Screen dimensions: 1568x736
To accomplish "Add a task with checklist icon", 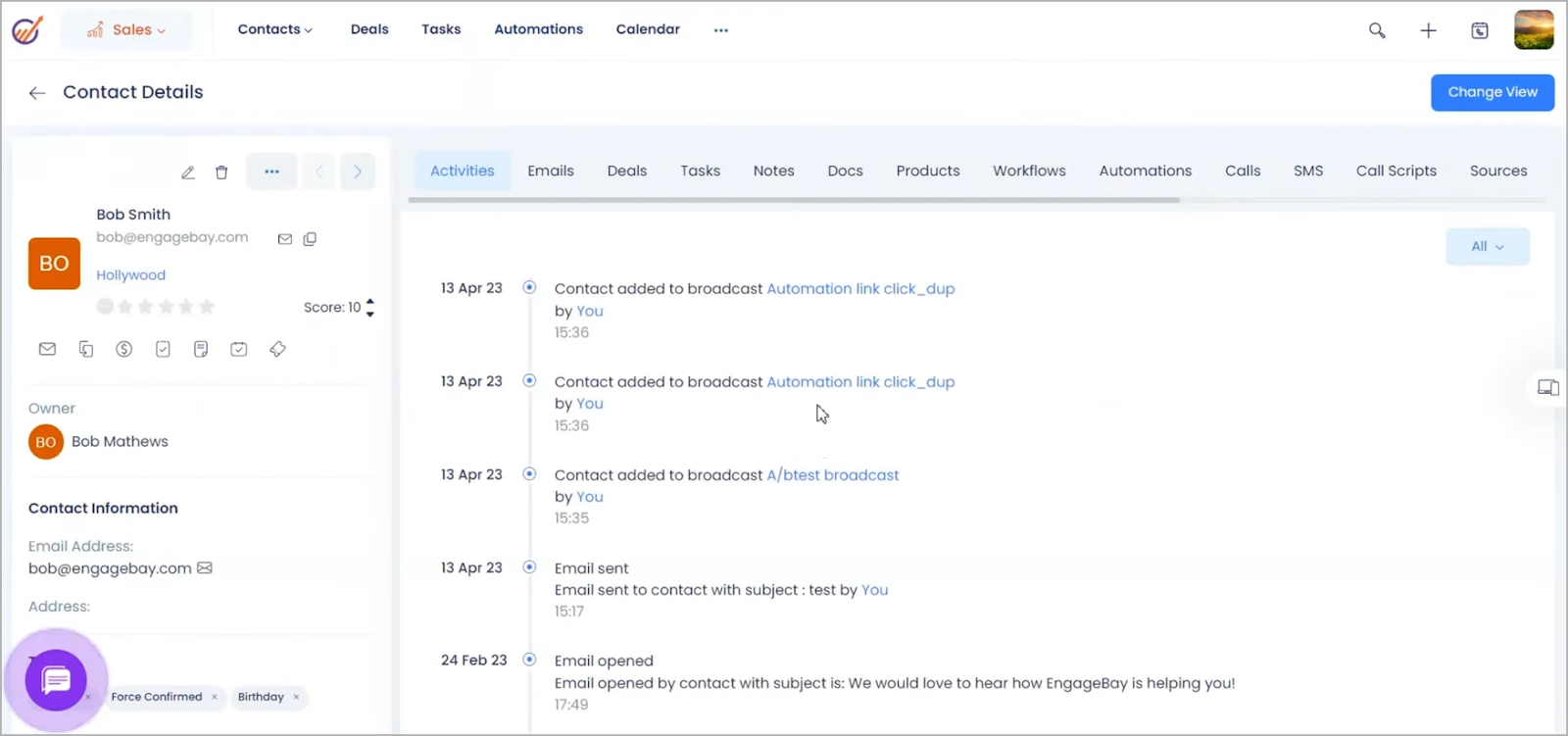I will [x=163, y=349].
